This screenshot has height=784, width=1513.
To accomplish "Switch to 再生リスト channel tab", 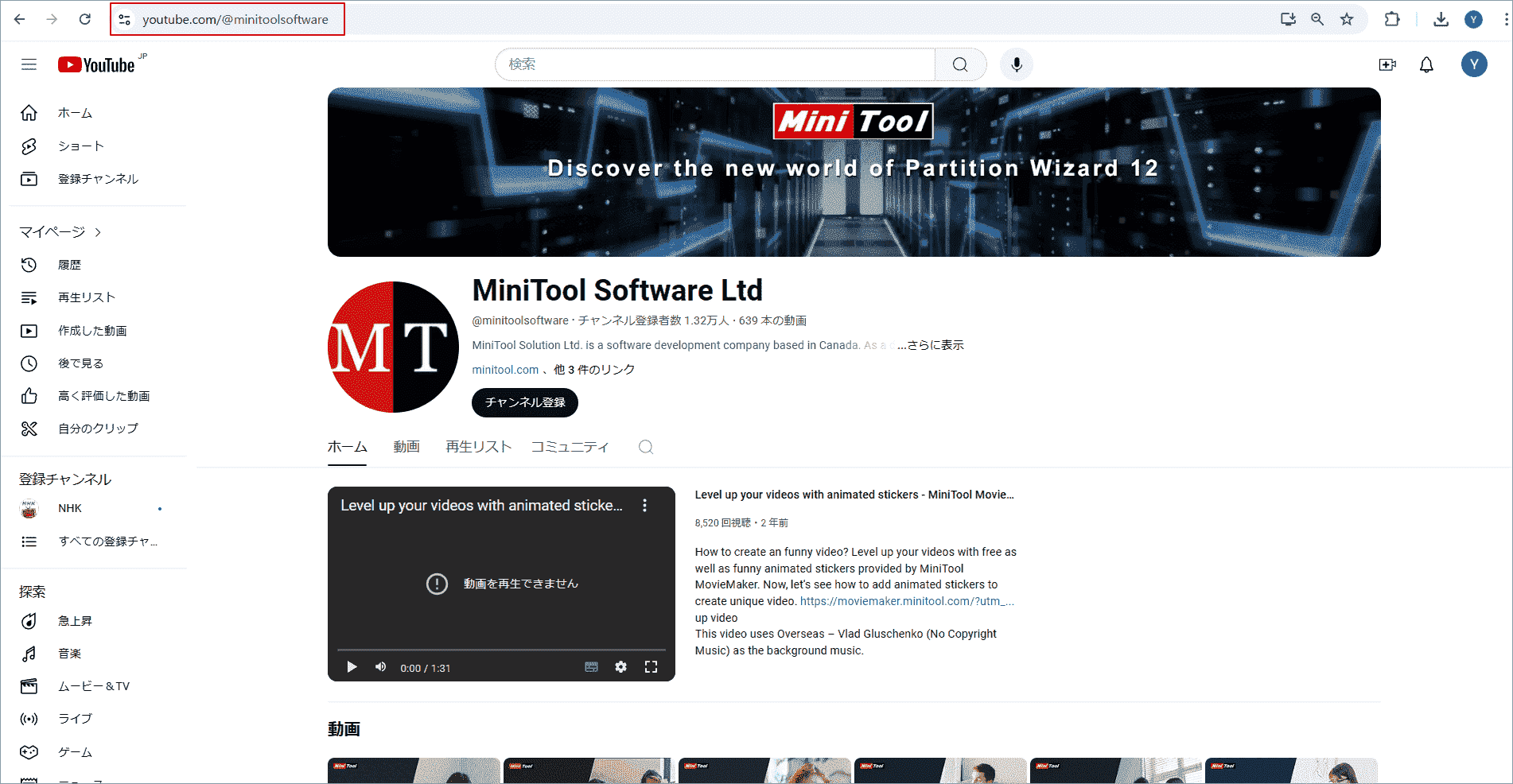I will 478,447.
